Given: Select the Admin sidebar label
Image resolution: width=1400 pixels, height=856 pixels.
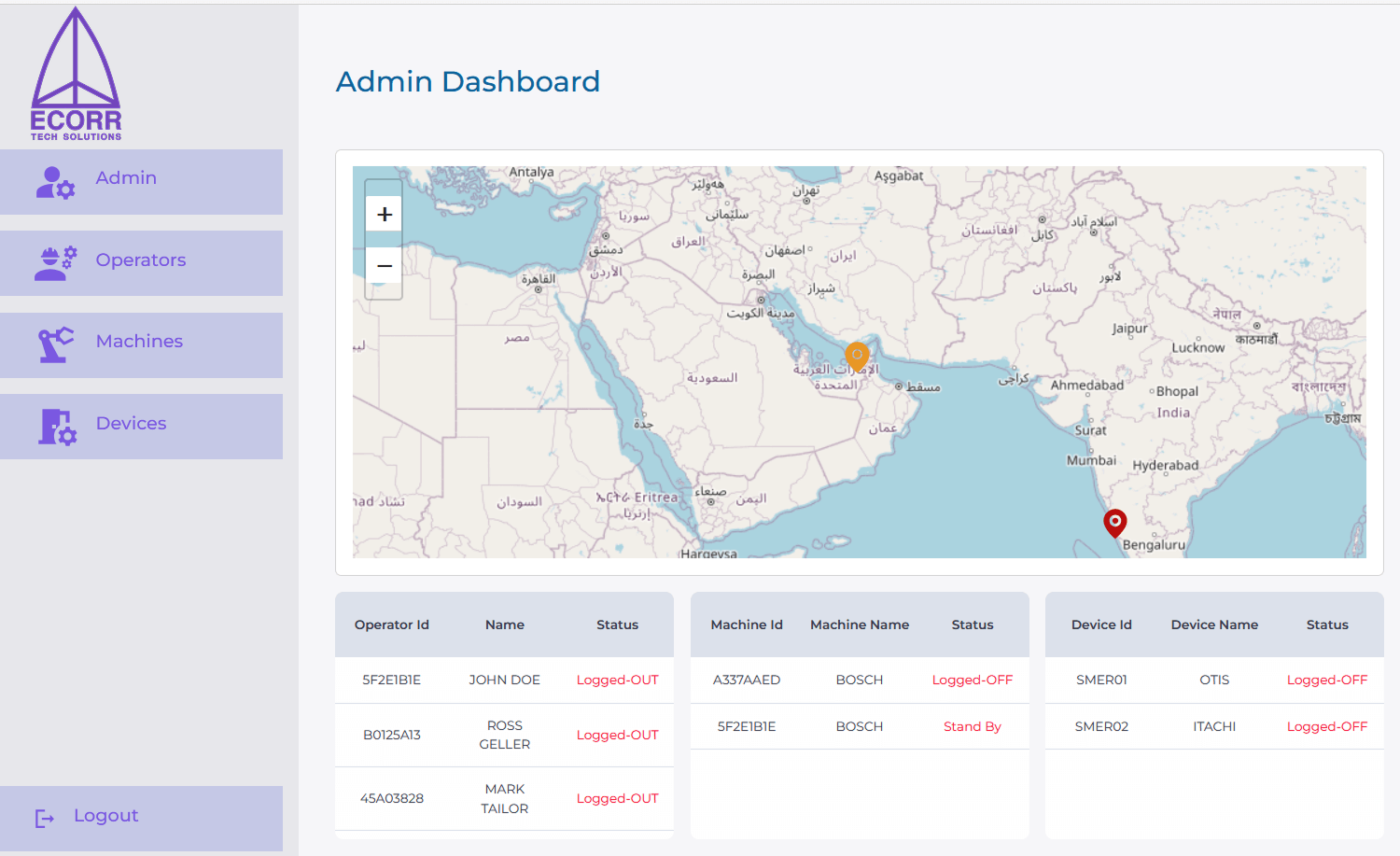Looking at the screenshot, I should 126,178.
